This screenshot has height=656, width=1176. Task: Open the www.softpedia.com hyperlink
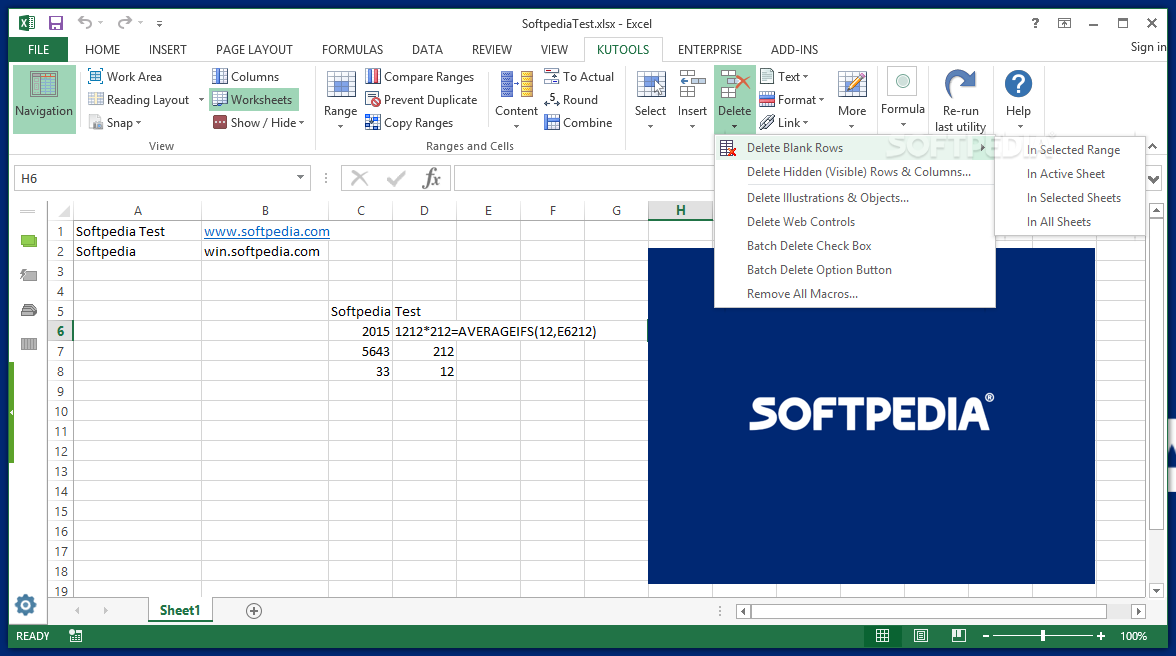click(267, 232)
